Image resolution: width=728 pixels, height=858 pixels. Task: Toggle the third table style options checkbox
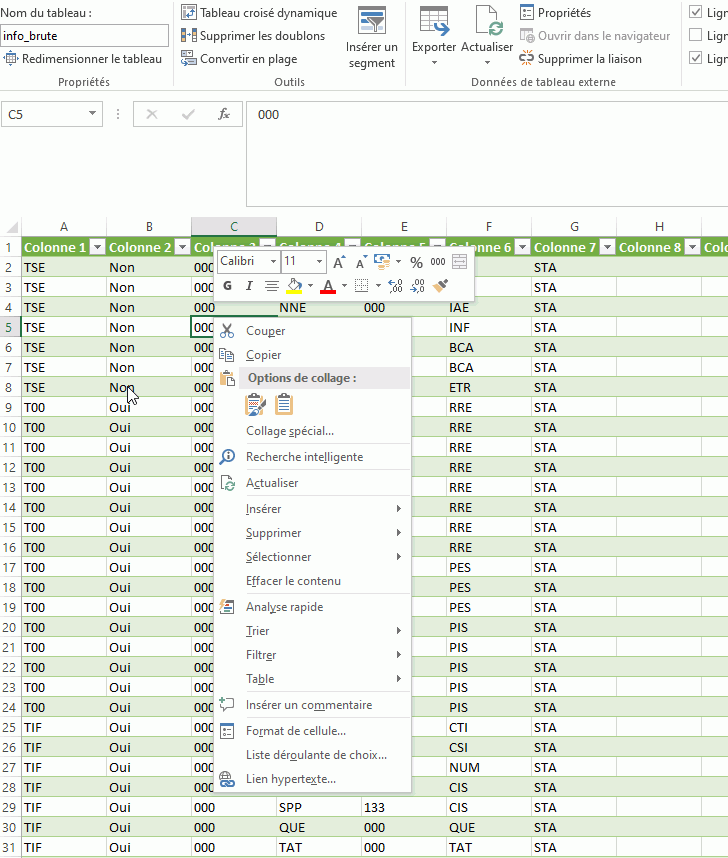coord(697,58)
